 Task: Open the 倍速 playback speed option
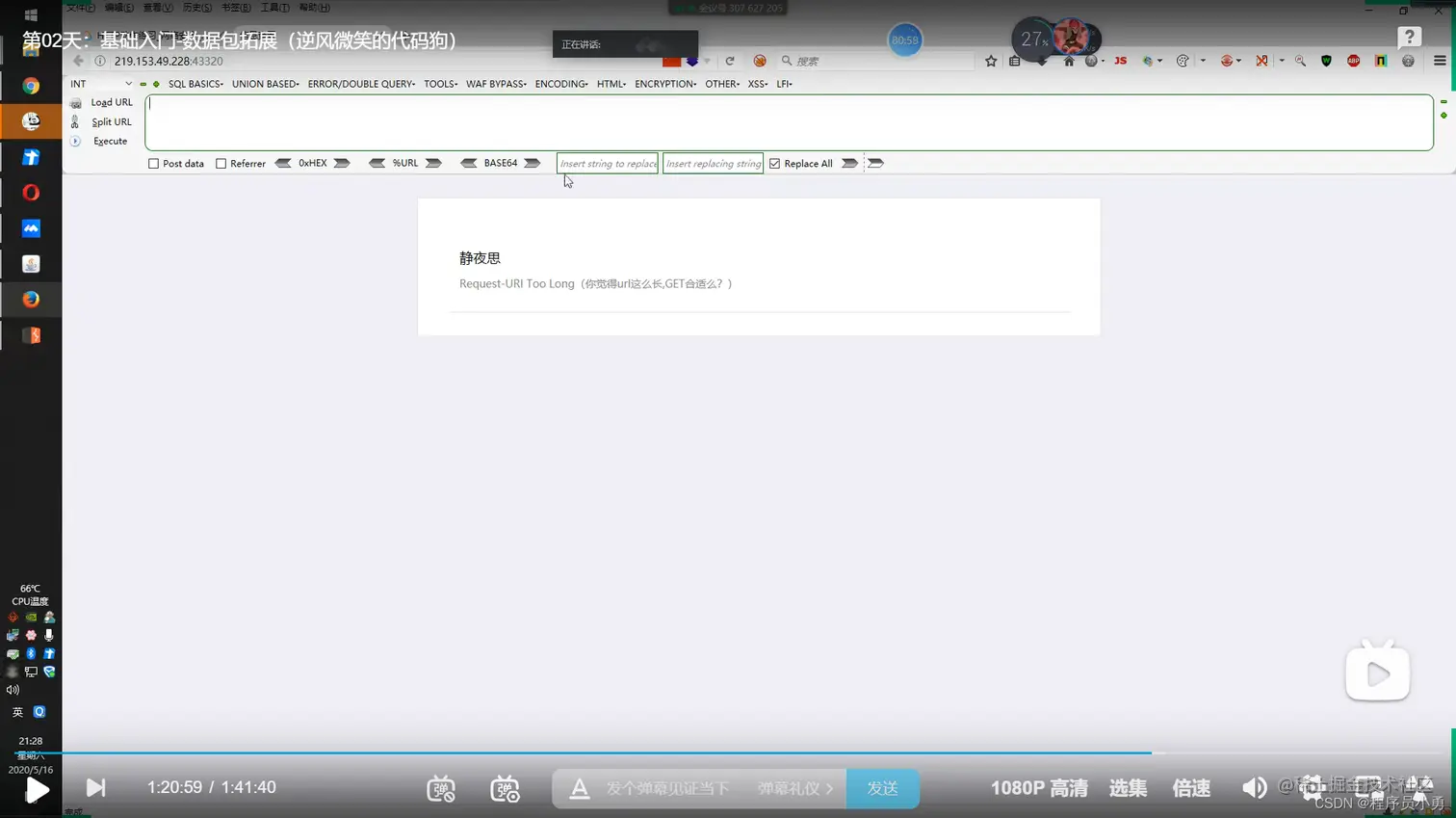(x=1191, y=788)
